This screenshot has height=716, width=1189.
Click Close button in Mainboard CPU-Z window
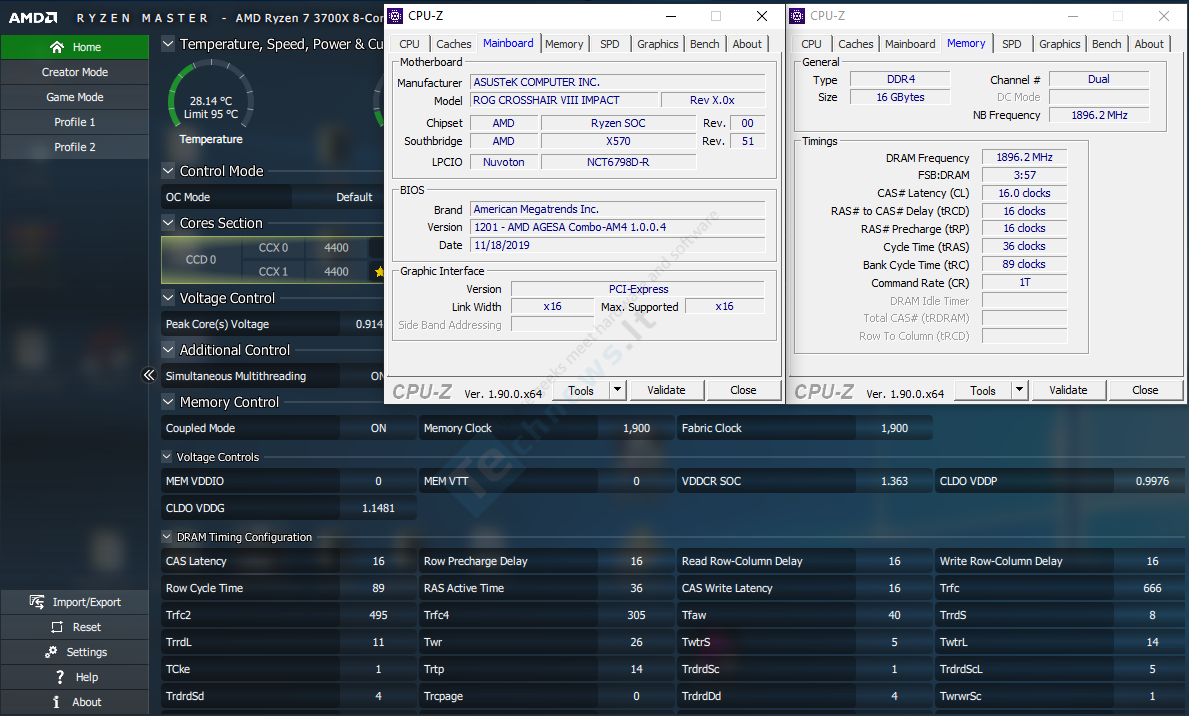point(743,390)
